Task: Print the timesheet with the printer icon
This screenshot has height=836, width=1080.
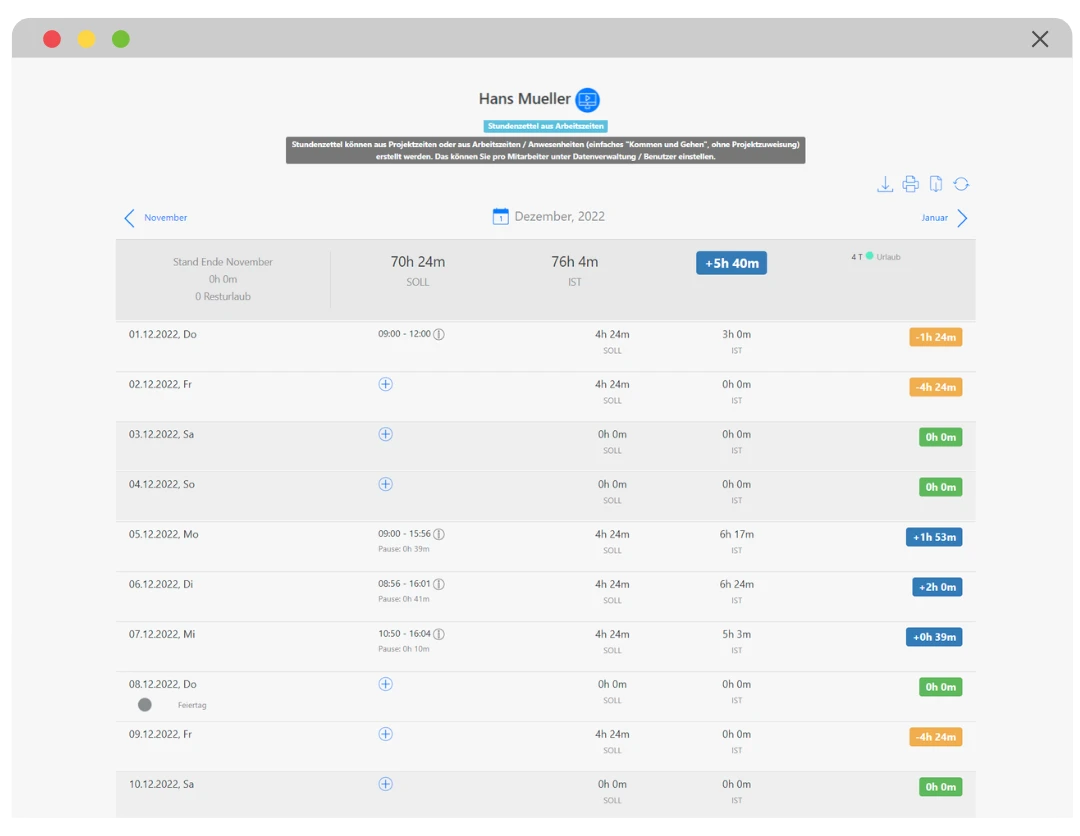Action: [910, 184]
